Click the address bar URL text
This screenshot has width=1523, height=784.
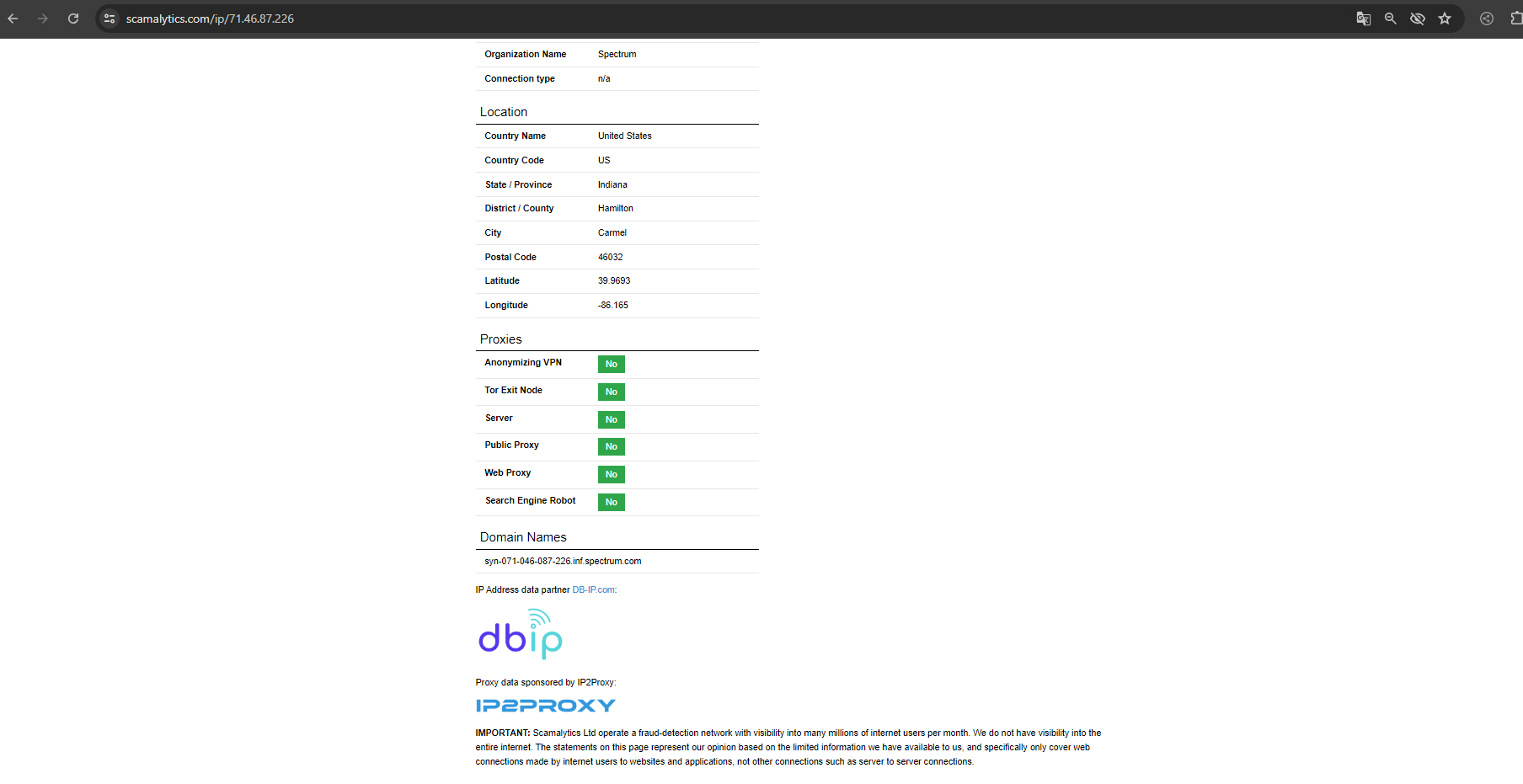coord(210,19)
